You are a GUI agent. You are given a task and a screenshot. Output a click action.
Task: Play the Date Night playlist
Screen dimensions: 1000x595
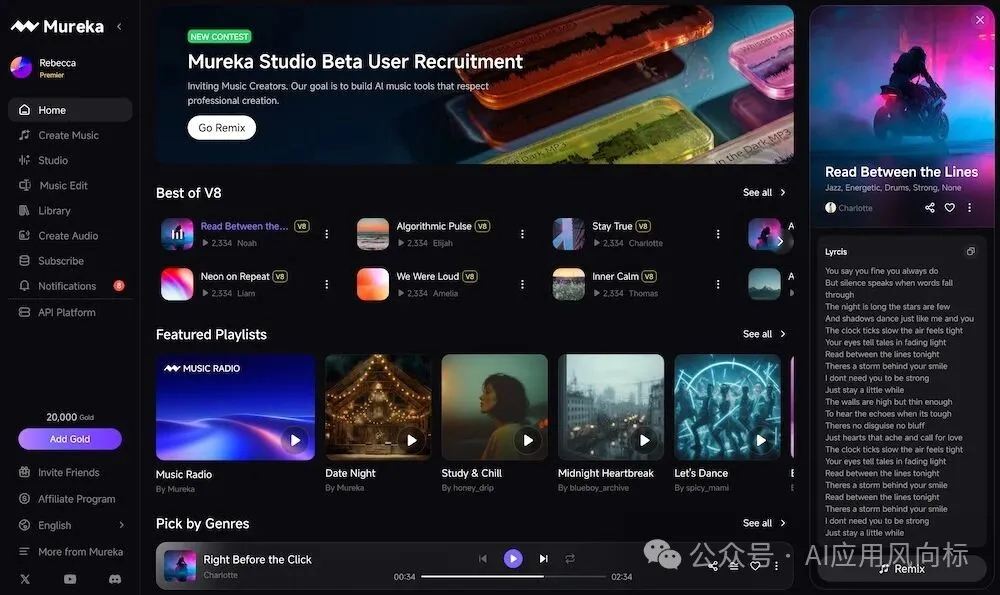click(411, 439)
